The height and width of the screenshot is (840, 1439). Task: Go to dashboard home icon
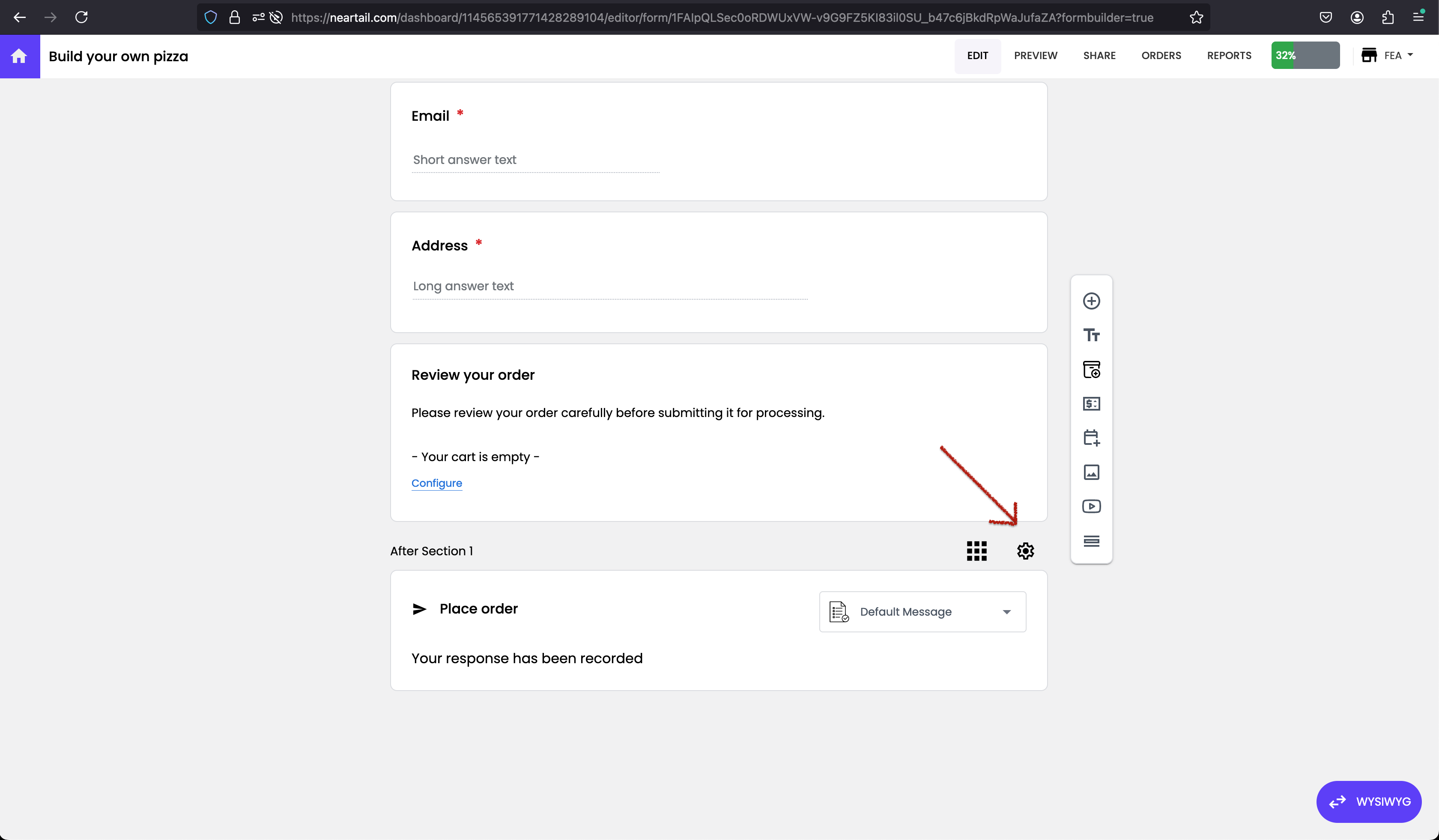19,56
